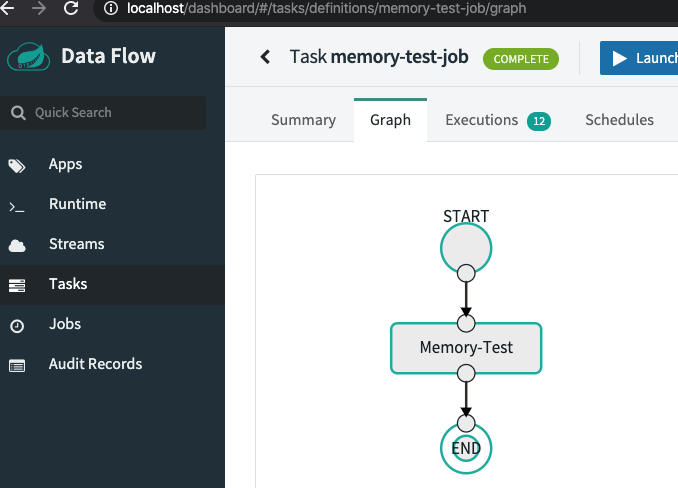Go back using the left chevron
The image size is (678, 488).
(x=265, y=57)
